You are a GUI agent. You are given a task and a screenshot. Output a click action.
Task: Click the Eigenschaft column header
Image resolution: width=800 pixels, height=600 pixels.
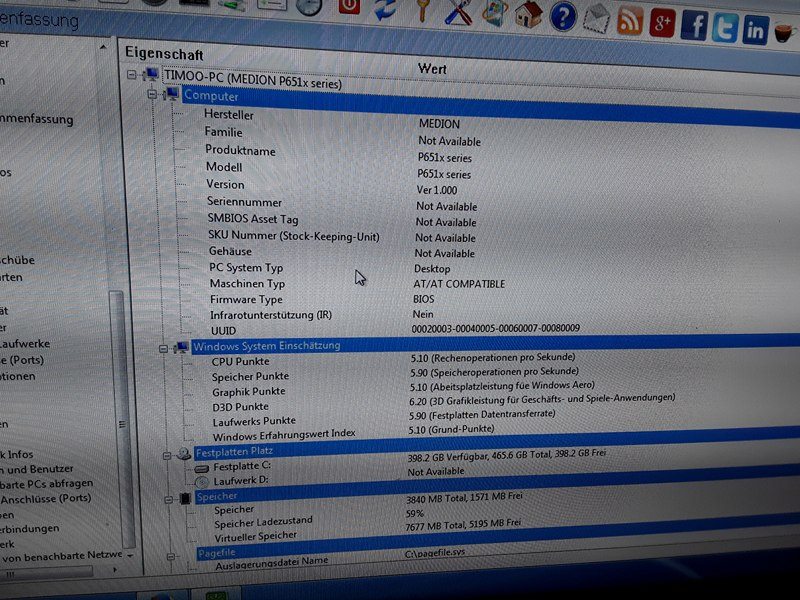(x=164, y=53)
